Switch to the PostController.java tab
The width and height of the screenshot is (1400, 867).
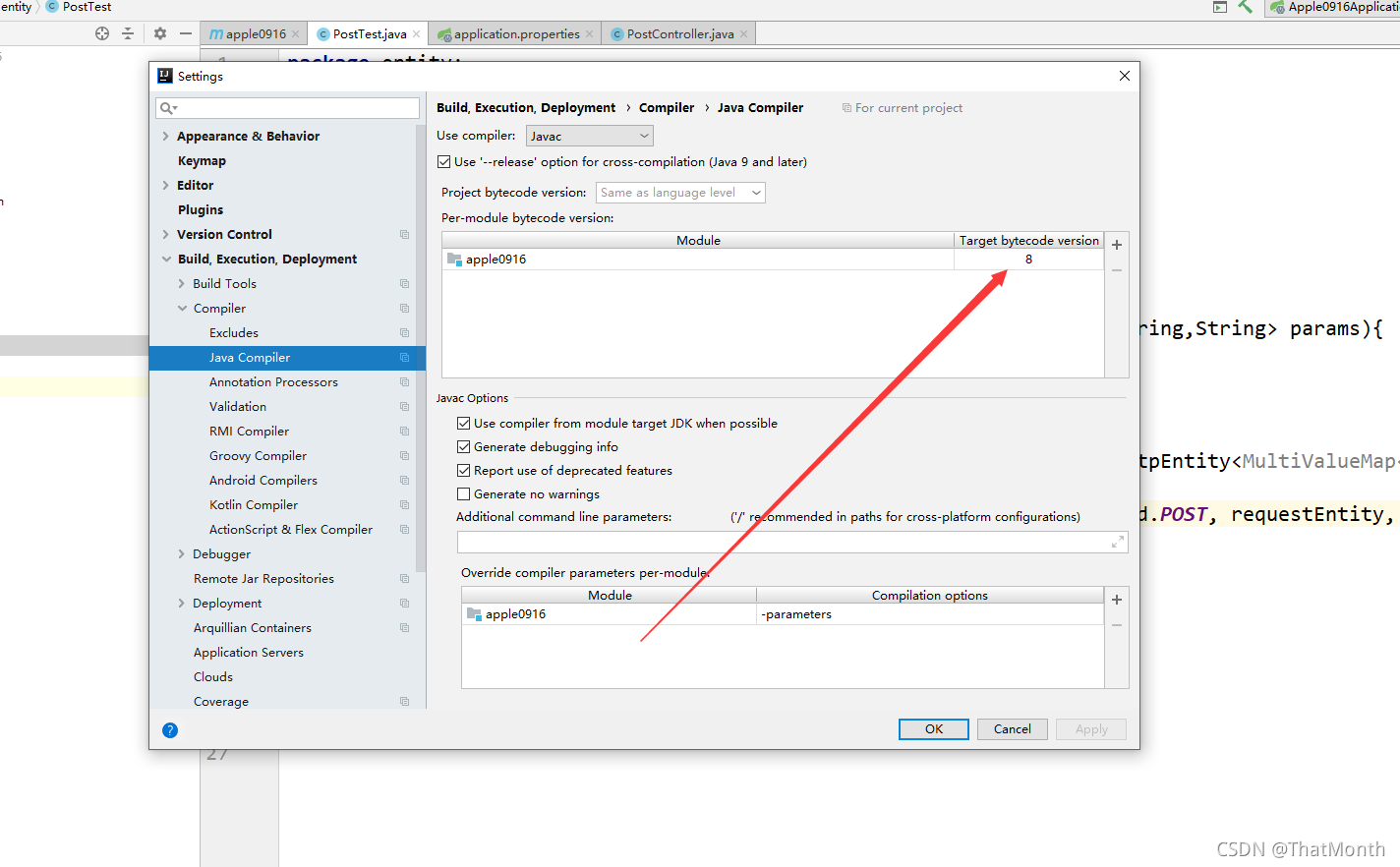678,32
